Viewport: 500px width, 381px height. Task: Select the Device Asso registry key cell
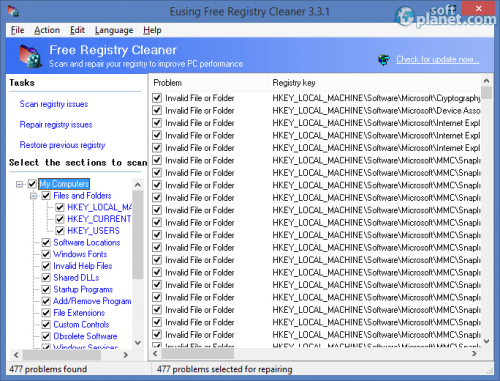(x=376, y=110)
